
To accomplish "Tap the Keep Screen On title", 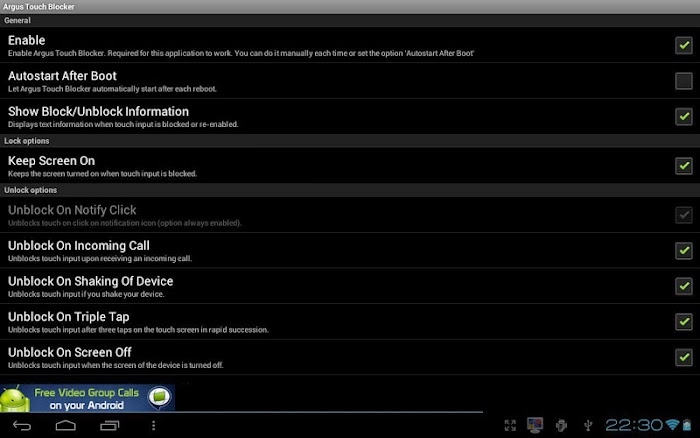I will pos(51,161).
